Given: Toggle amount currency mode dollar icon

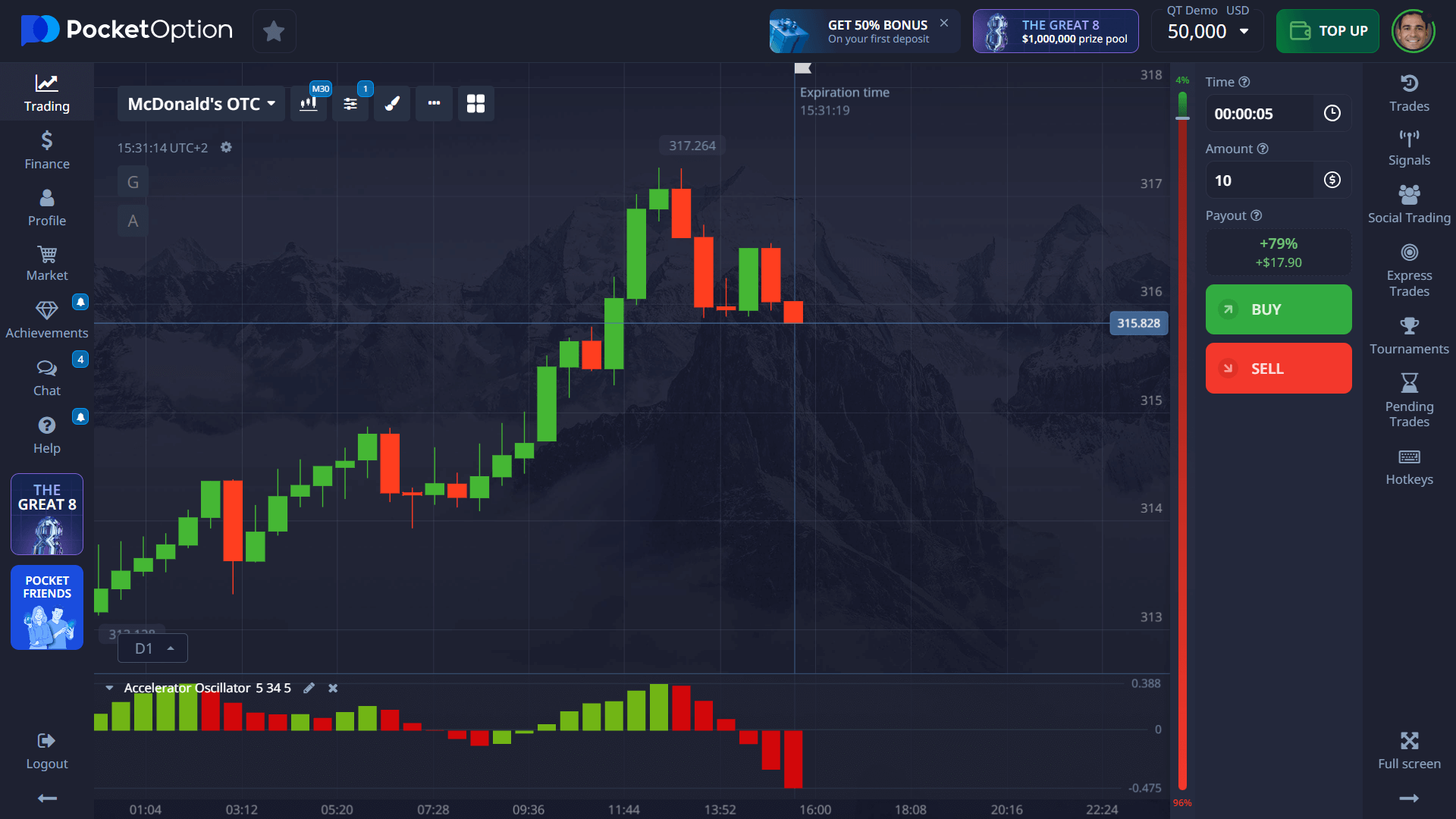Looking at the screenshot, I should [x=1332, y=180].
